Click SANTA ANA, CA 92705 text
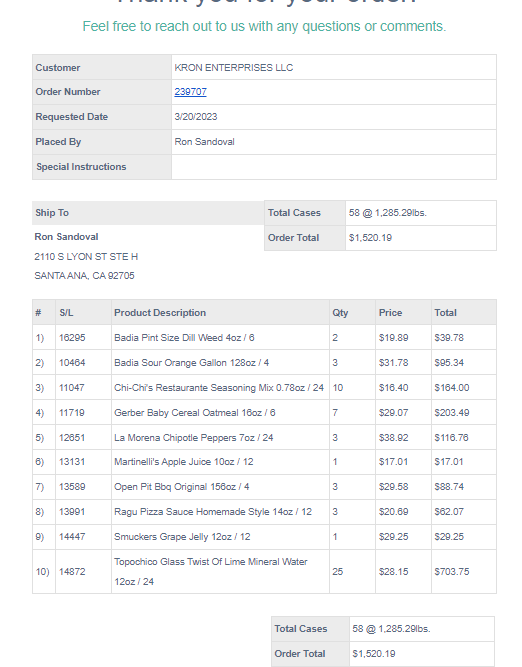The image size is (522, 667). click(x=84, y=276)
